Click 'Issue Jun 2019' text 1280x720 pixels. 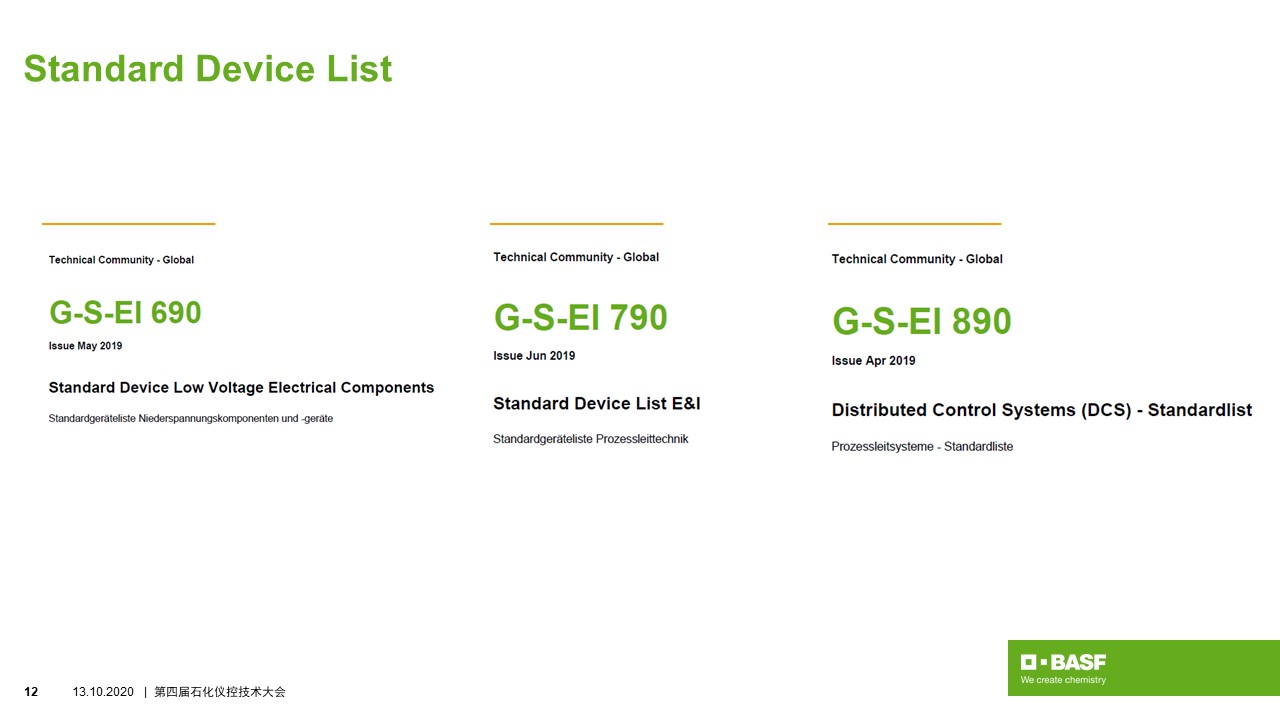tap(534, 356)
